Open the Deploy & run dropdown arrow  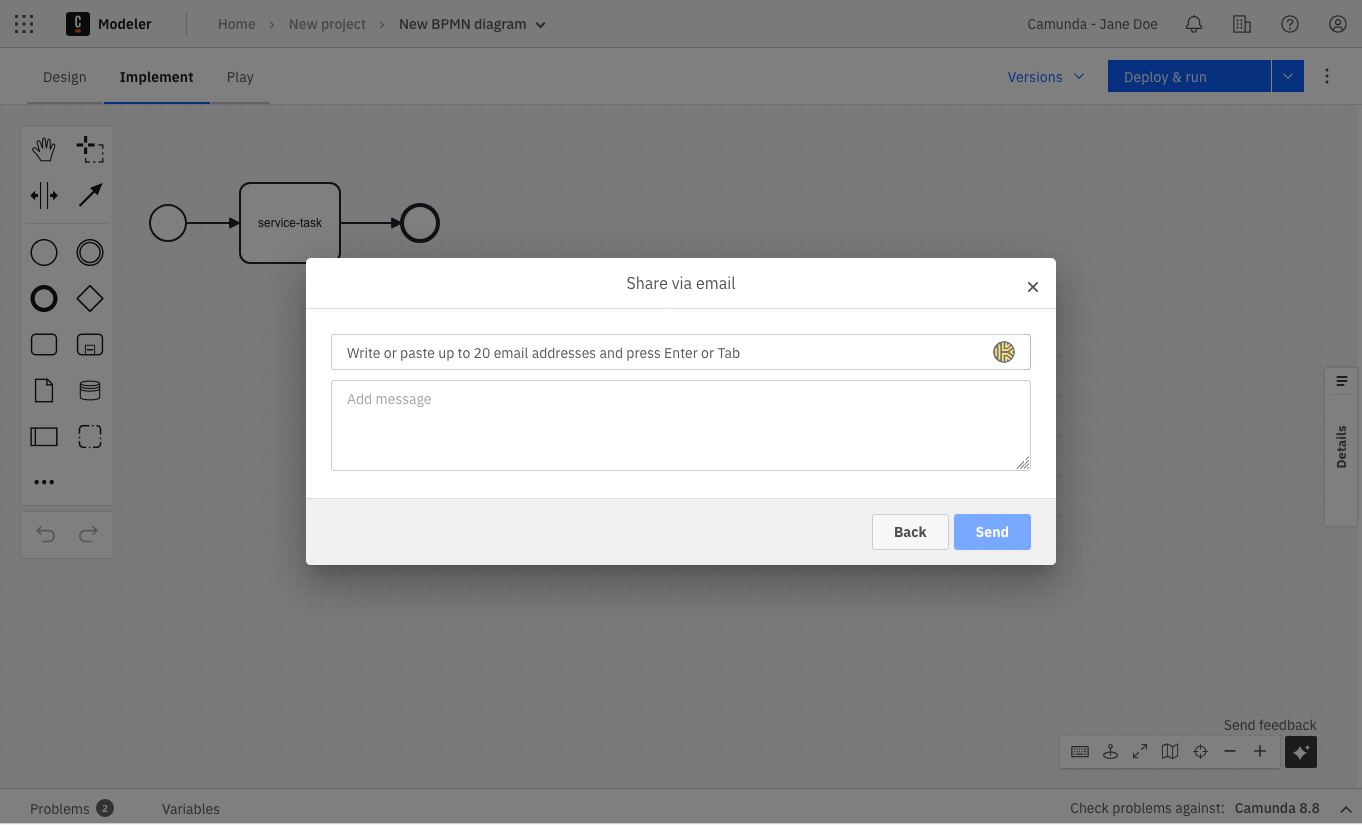click(1288, 77)
